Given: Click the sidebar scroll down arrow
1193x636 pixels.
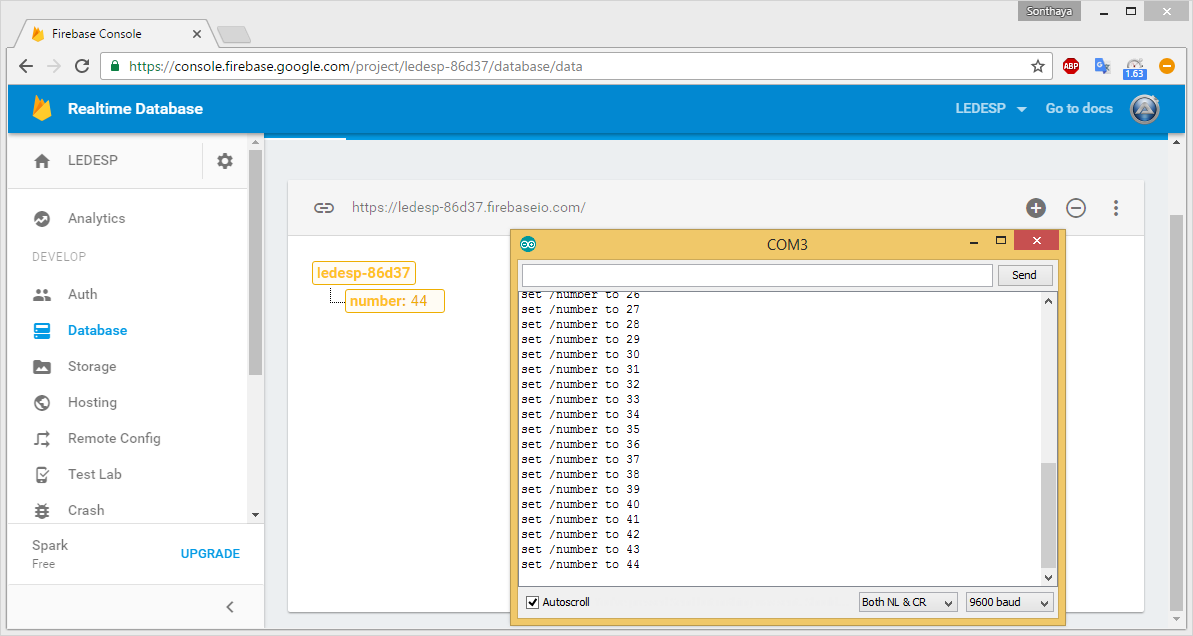Looking at the screenshot, I should click(255, 515).
